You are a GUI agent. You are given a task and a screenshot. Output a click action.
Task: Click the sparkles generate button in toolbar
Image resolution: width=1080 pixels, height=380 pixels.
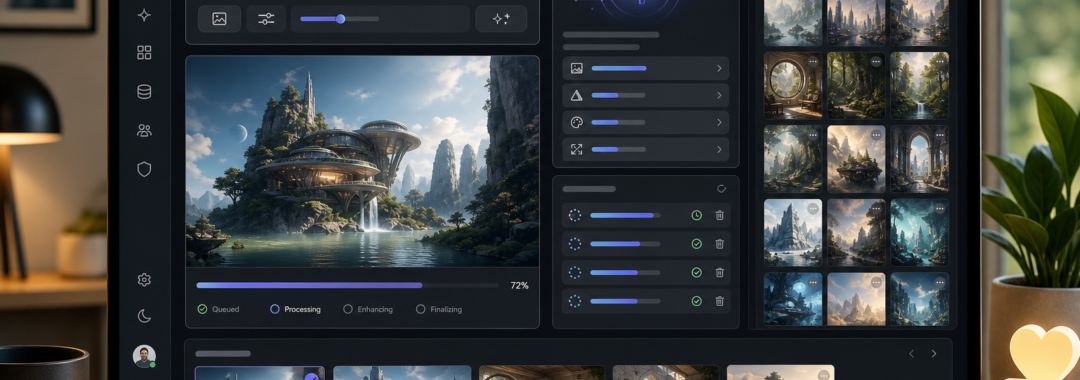click(501, 19)
